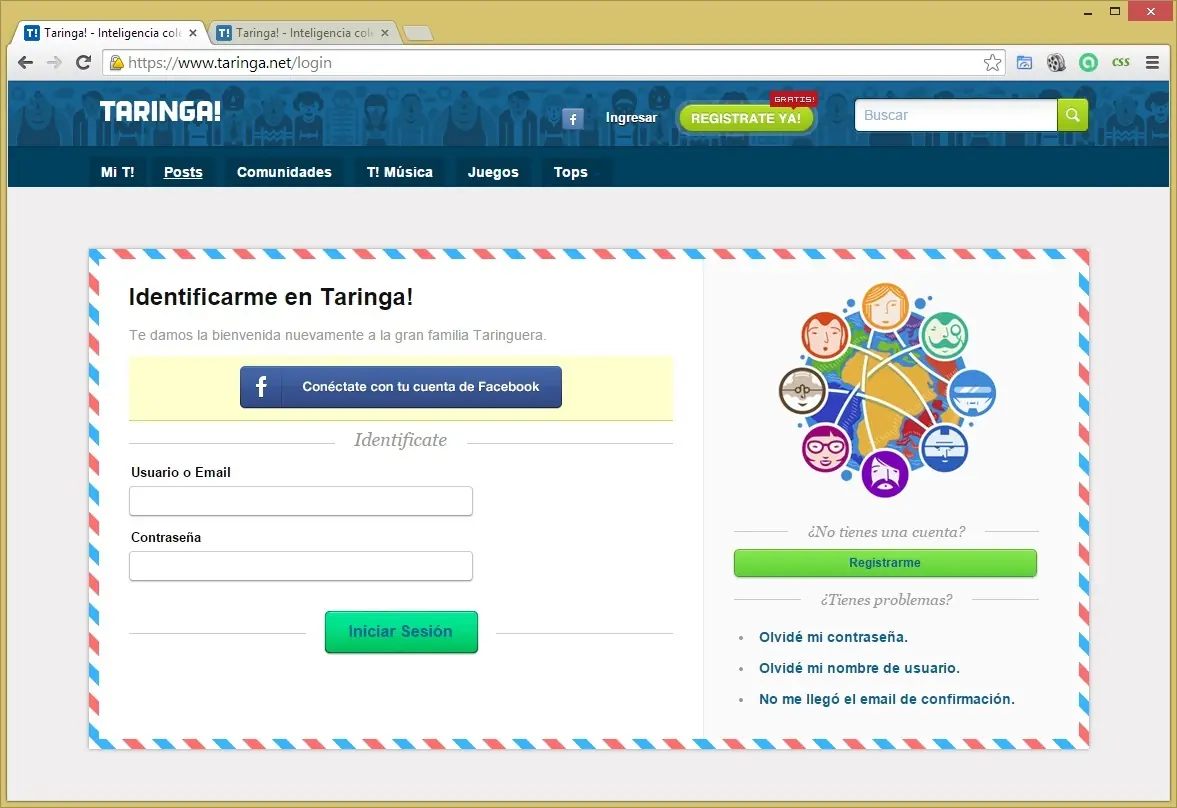Open the Mi T! menu item
This screenshot has height=808, width=1177.
[117, 172]
